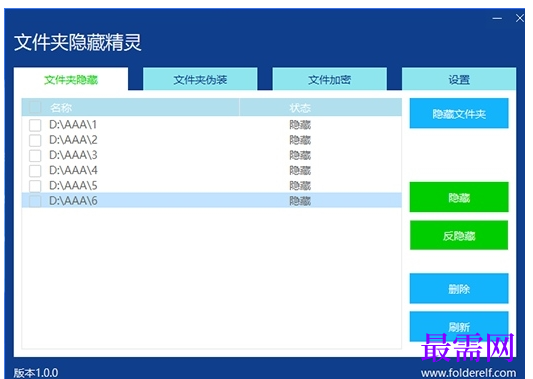
Task: Click 隐藏 status of D:\AAA\1
Action: tap(300, 125)
